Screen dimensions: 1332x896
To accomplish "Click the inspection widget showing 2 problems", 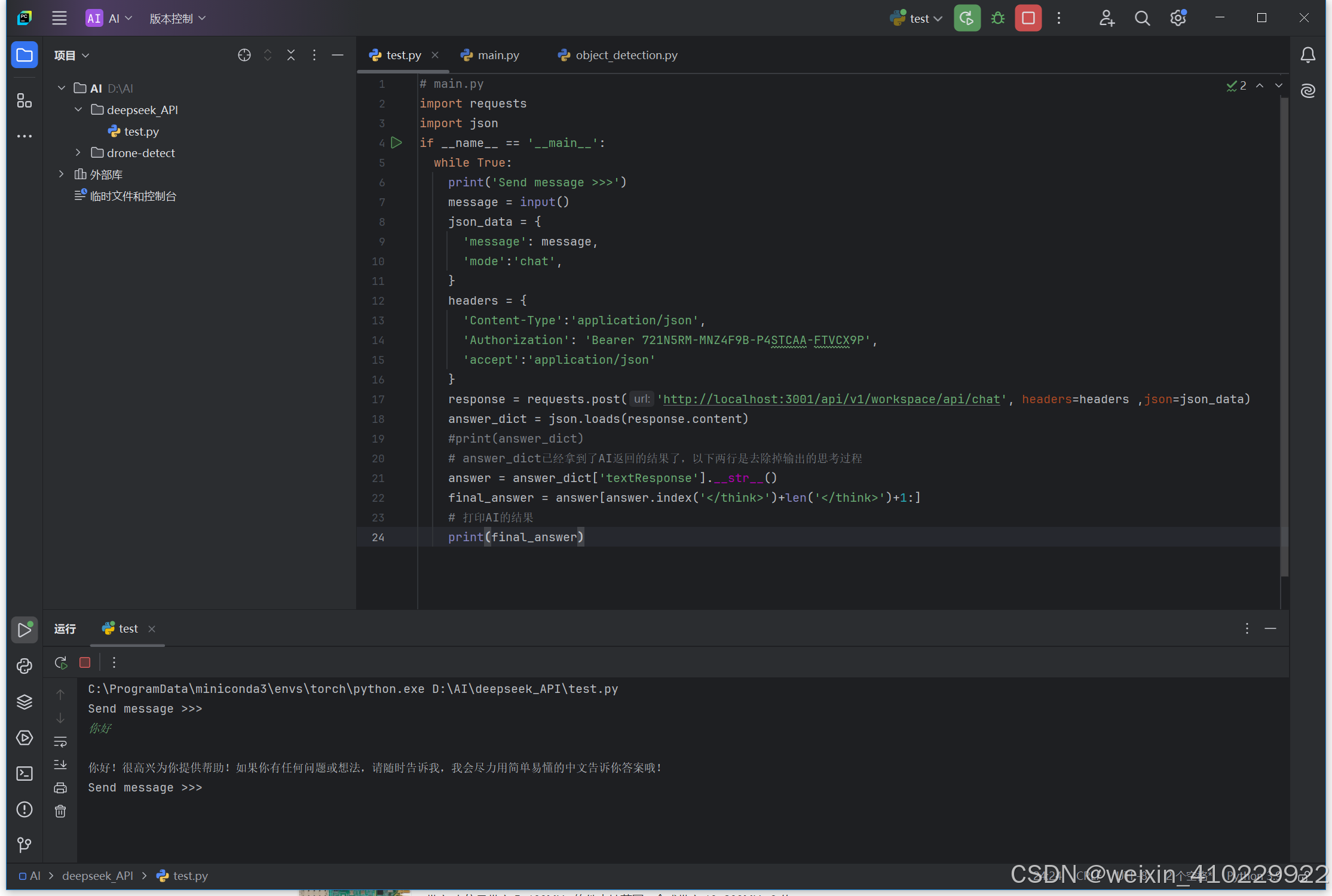I will (x=1236, y=85).
